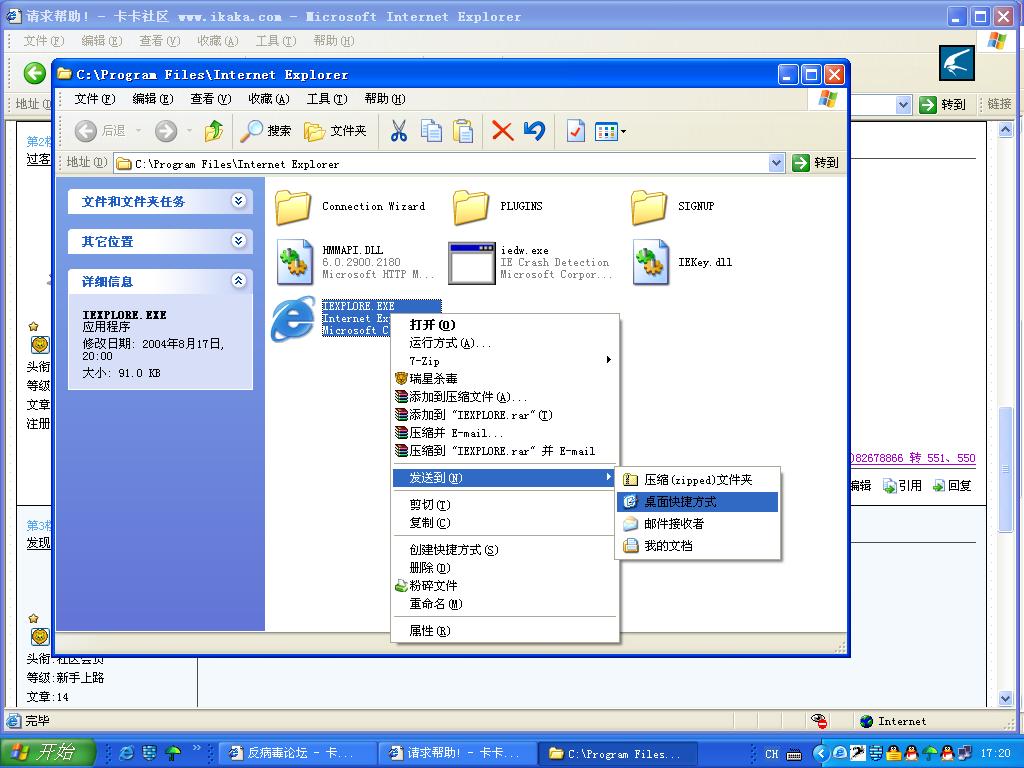Image resolution: width=1024 pixels, height=768 pixels.
Task: Choose 瑞星杀毒 scan entry
Action: tap(505, 379)
